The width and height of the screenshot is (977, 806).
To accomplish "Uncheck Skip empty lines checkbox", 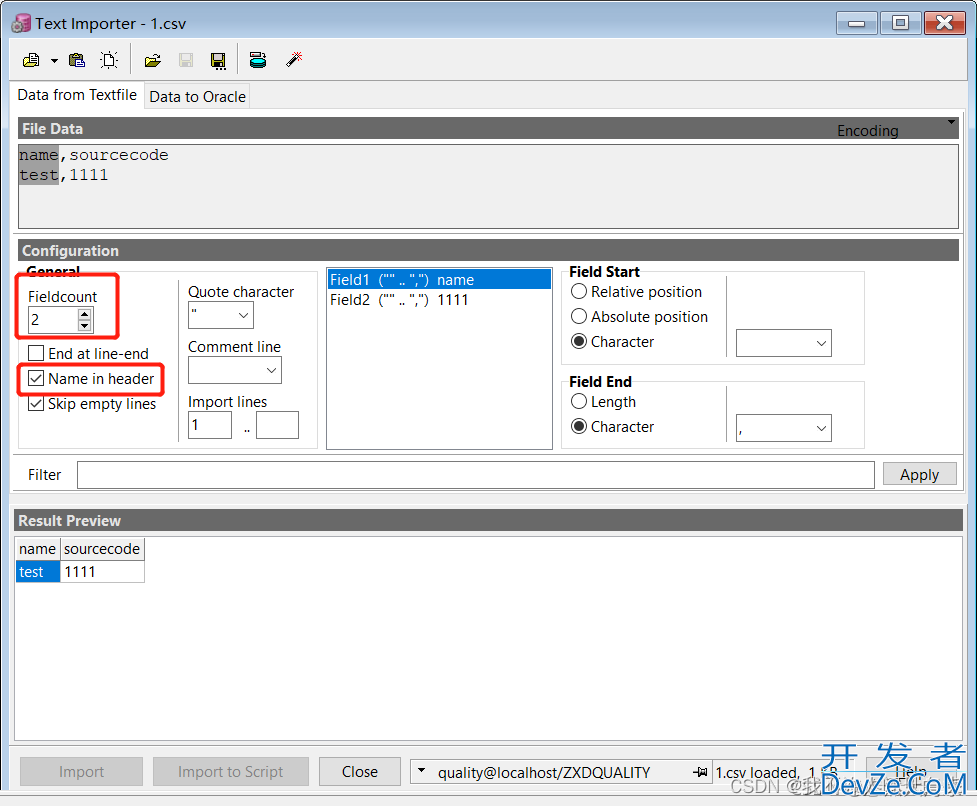I will [x=36, y=404].
